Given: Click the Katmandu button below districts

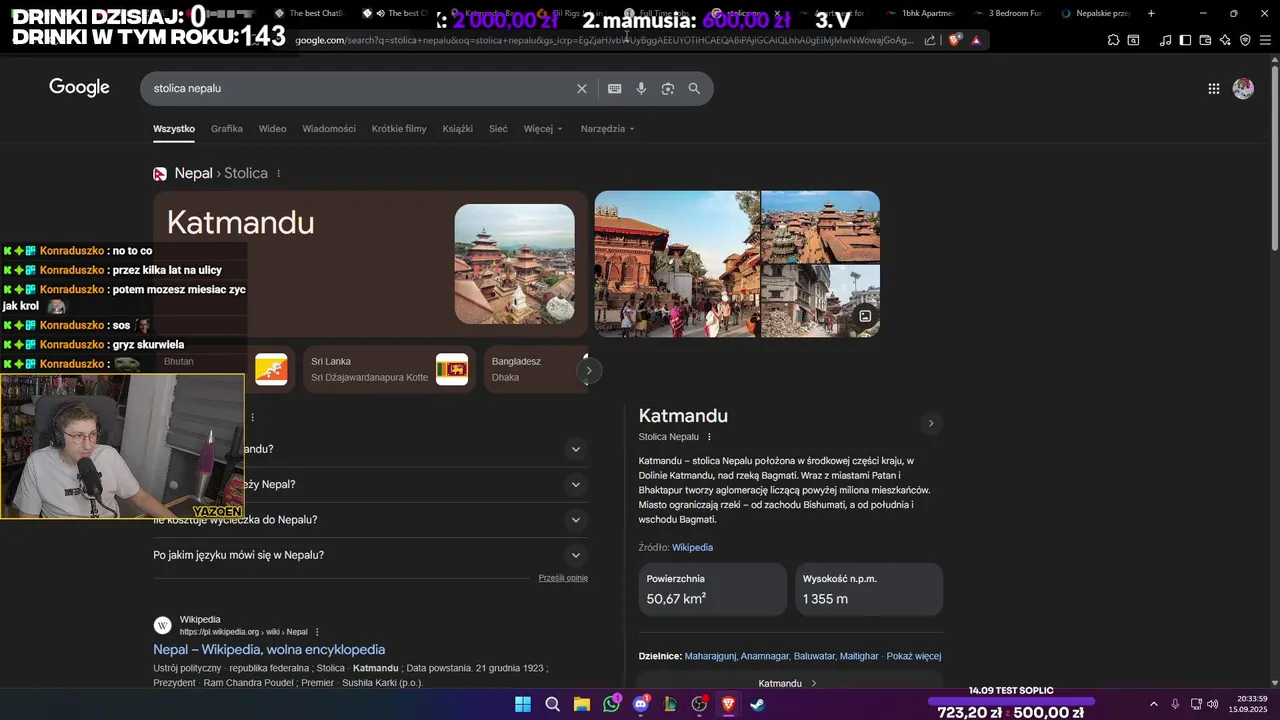Looking at the screenshot, I should coord(788,683).
